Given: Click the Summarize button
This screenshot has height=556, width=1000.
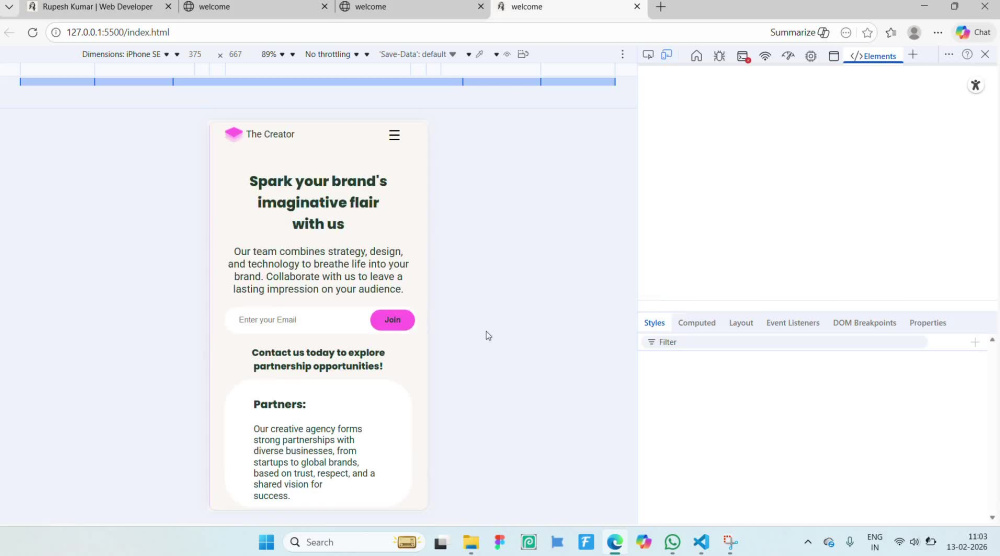Looking at the screenshot, I should click(x=800, y=33).
